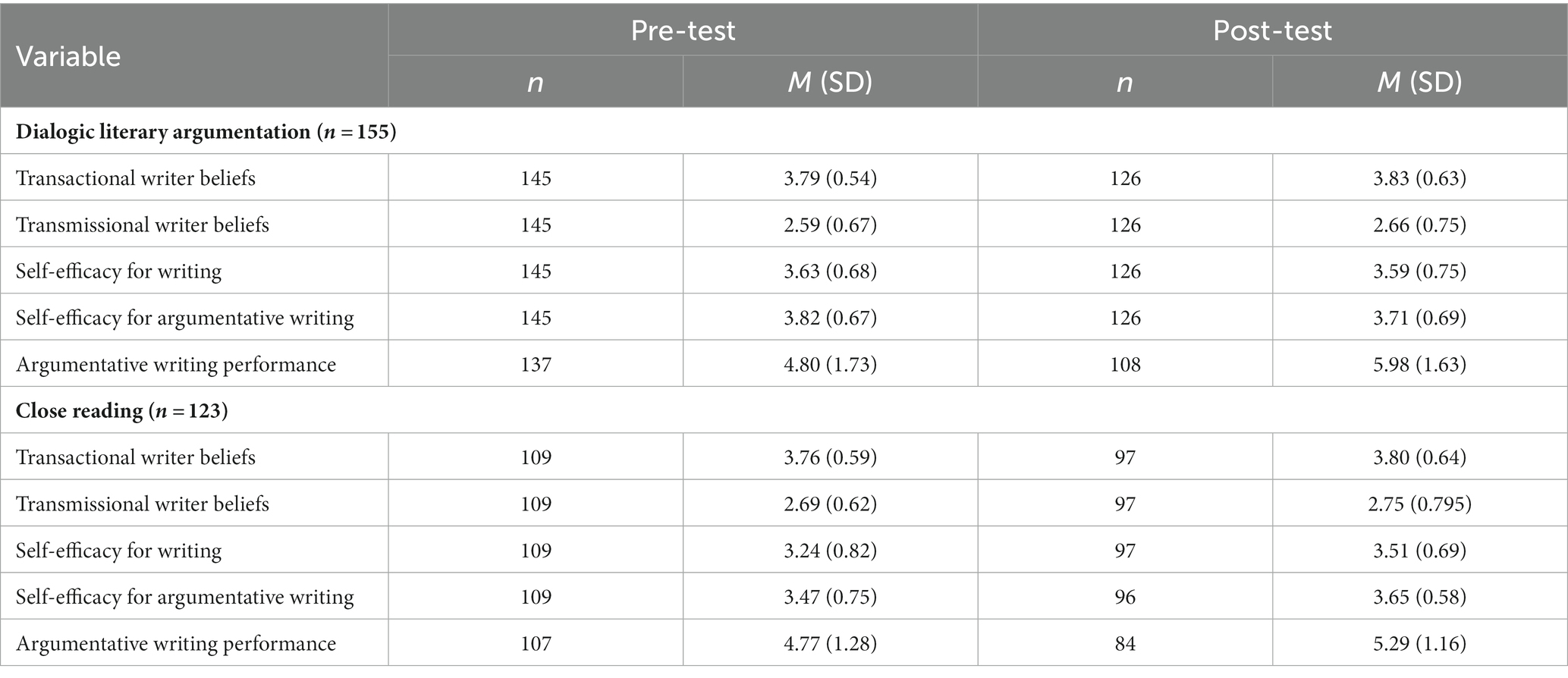Click the value 3.79 (0.54)
Screen dimensions: 1568x678
point(830,178)
